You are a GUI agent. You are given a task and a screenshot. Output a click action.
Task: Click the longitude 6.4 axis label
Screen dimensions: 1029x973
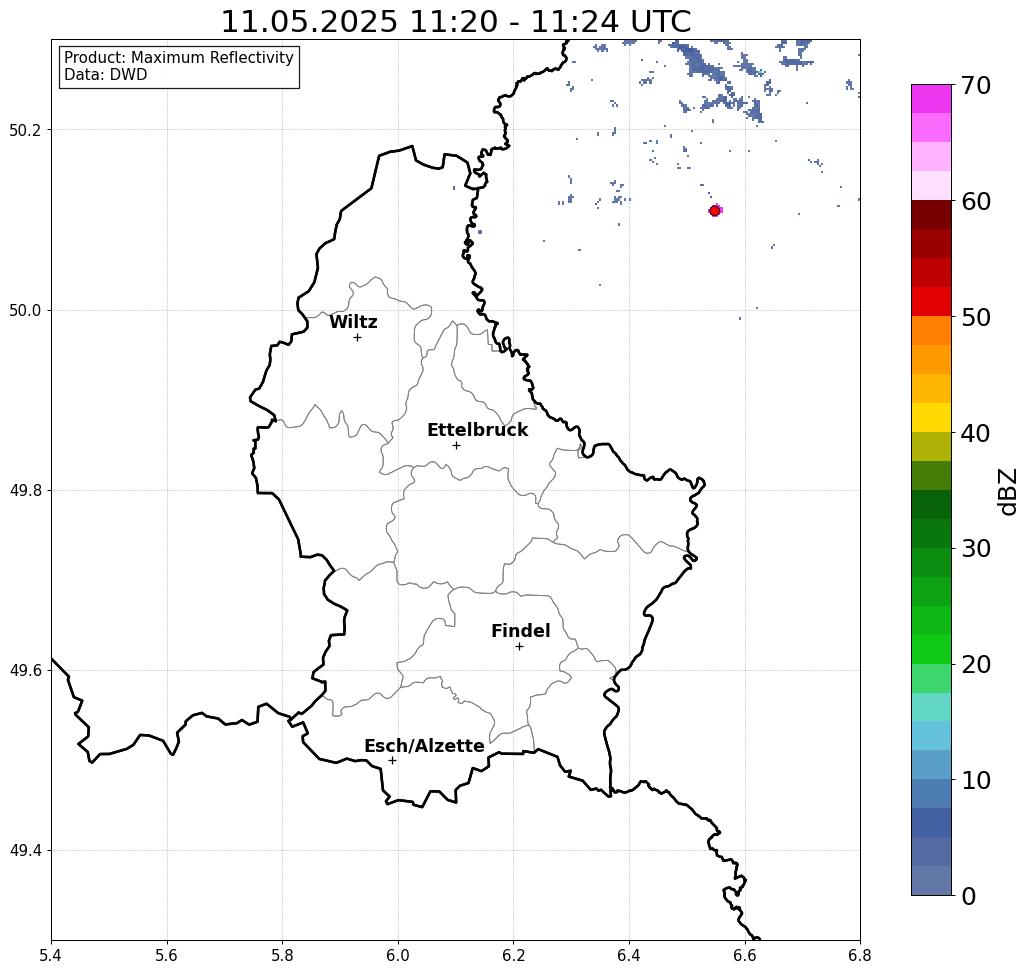point(629,955)
